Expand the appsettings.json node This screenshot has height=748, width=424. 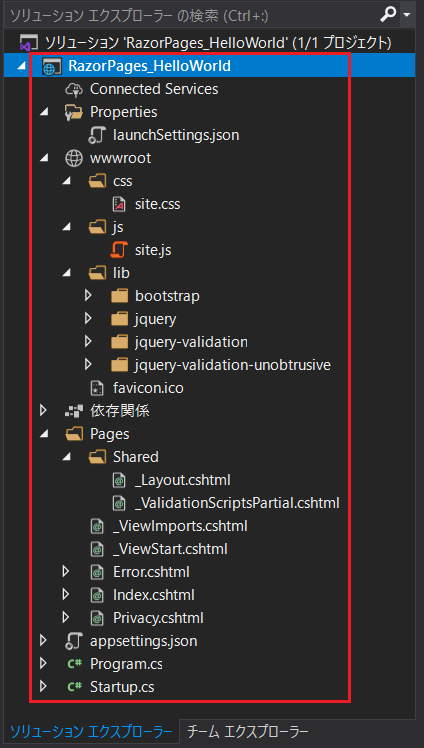(x=43, y=640)
